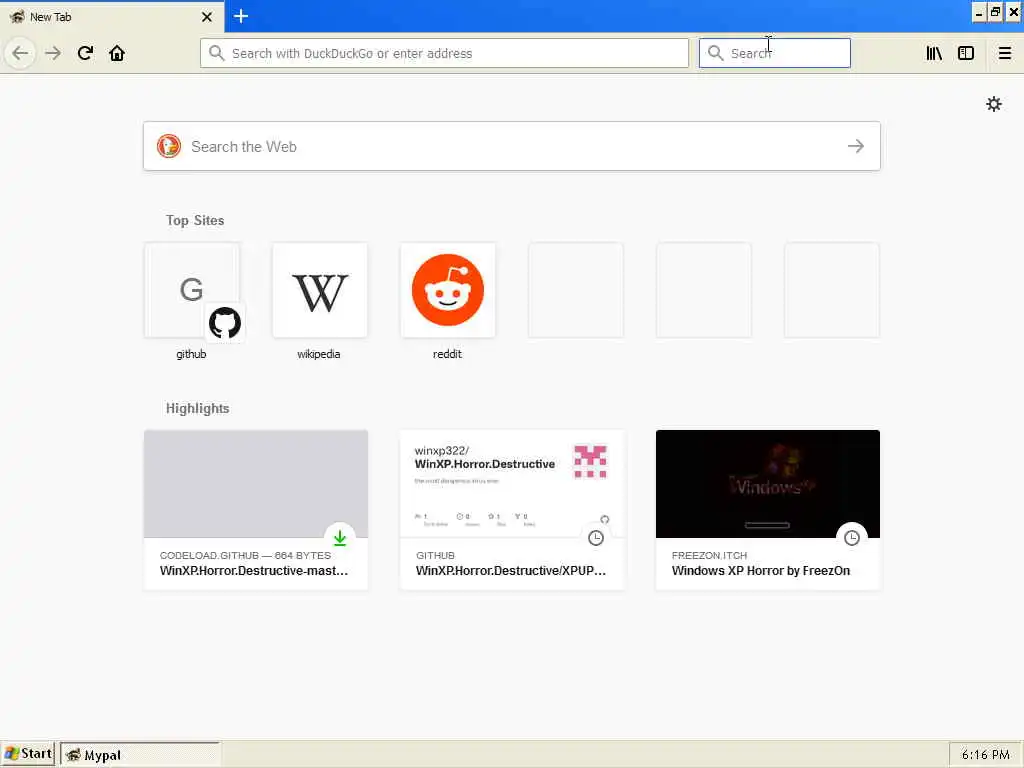This screenshot has width=1024, height=768.
Task: Click the 6:16 PM taskbar clock
Action: coord(985,755)
